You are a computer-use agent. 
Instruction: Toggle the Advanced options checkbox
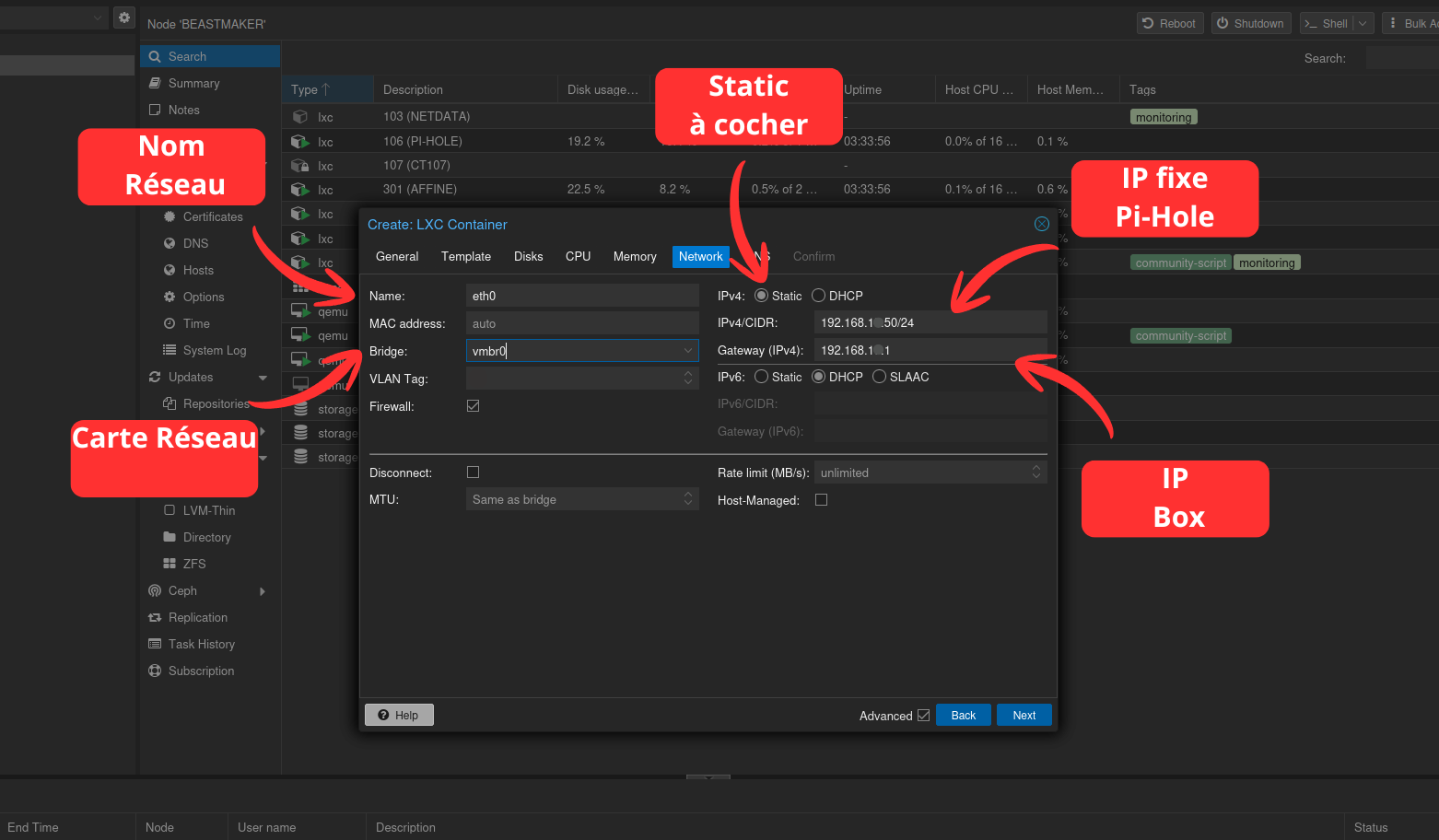pos(924,716)
